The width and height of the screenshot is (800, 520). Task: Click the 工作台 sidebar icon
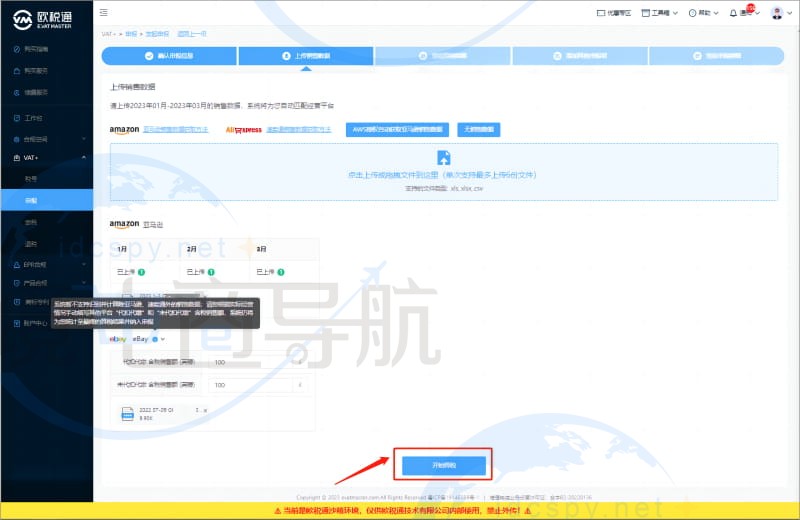pyautogui.click(x=17, y=118)
